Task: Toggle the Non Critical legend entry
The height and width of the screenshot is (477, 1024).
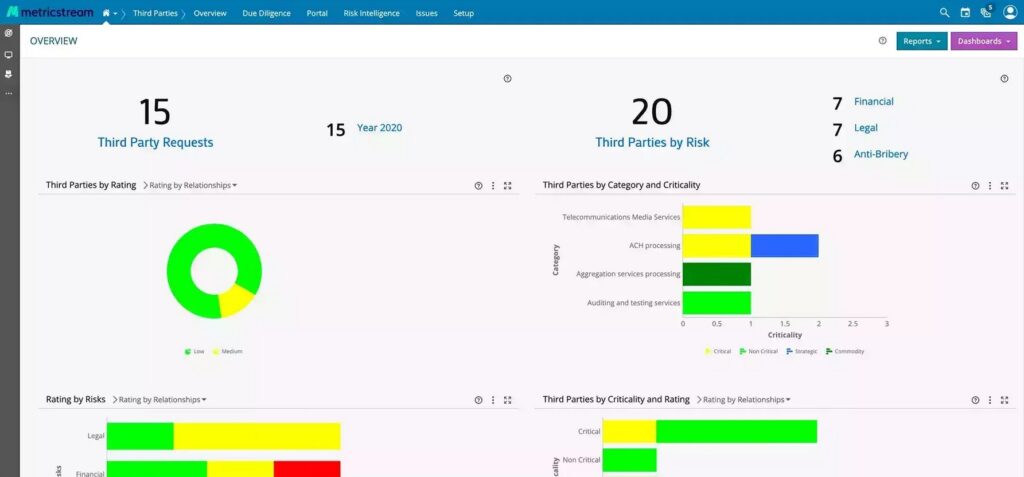Action: click(x=759, y=352)
